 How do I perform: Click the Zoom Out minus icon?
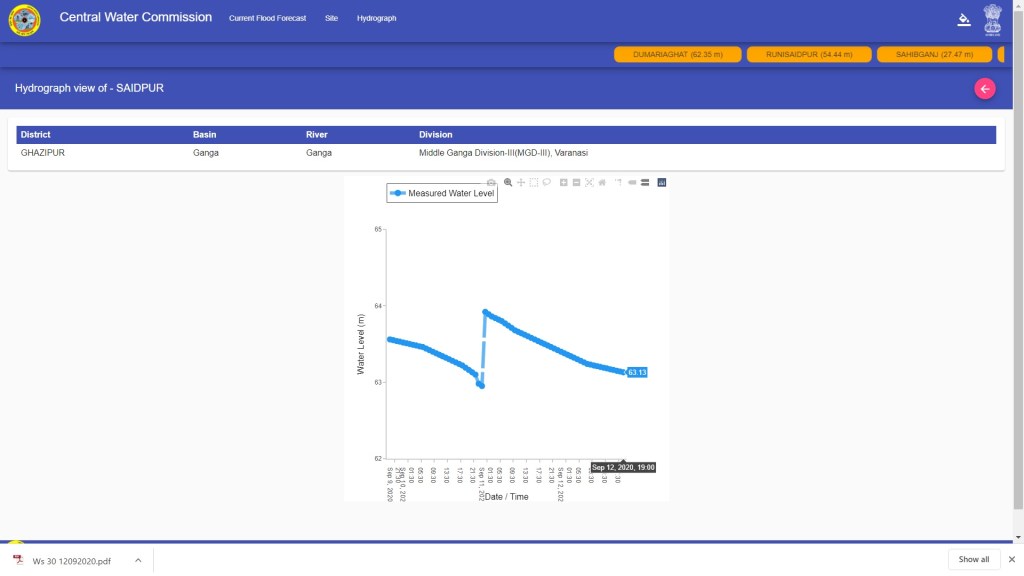(577, 182)
